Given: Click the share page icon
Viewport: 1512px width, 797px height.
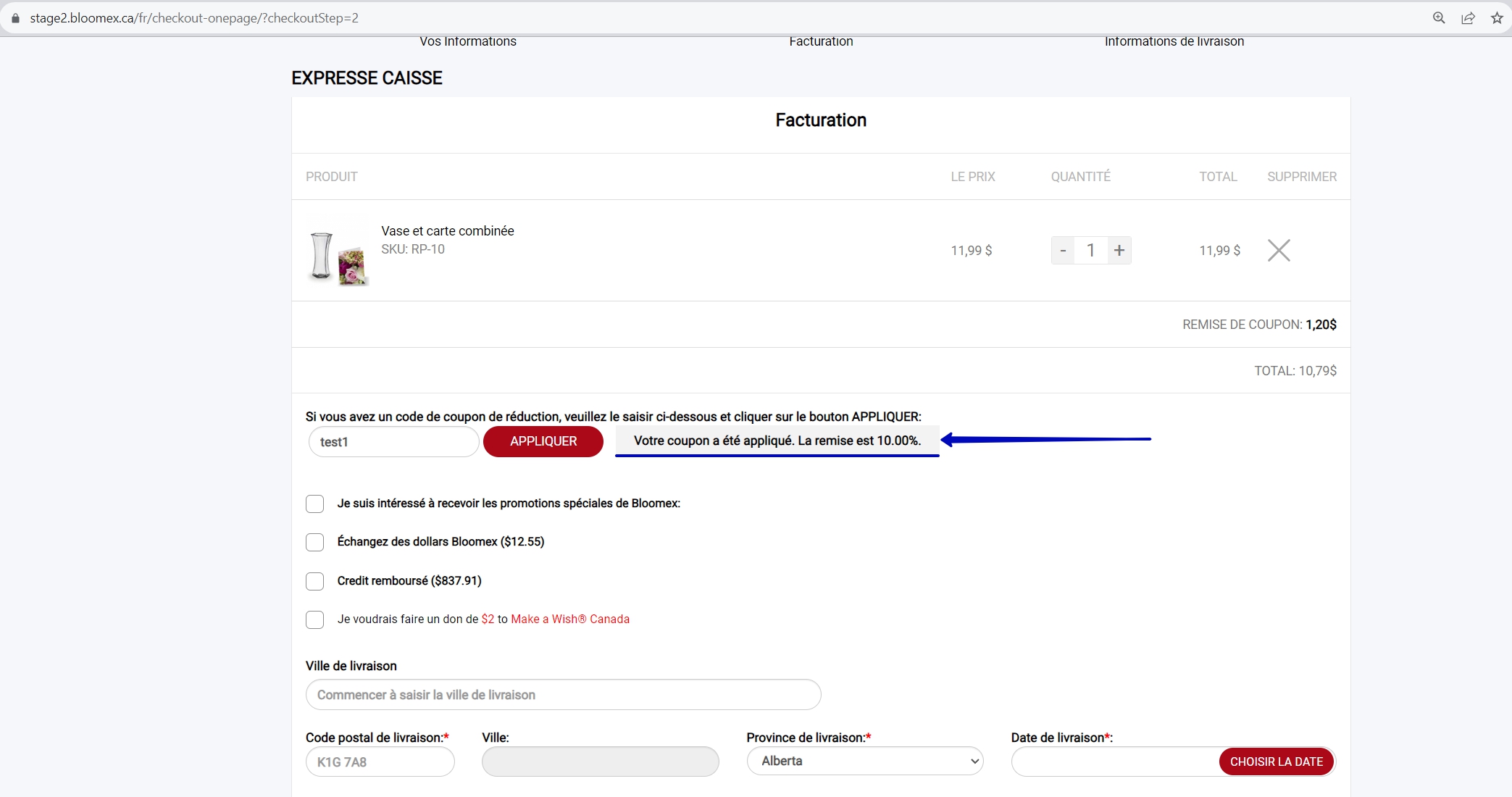Looking at the screenshot, I should coord(1468,18).
